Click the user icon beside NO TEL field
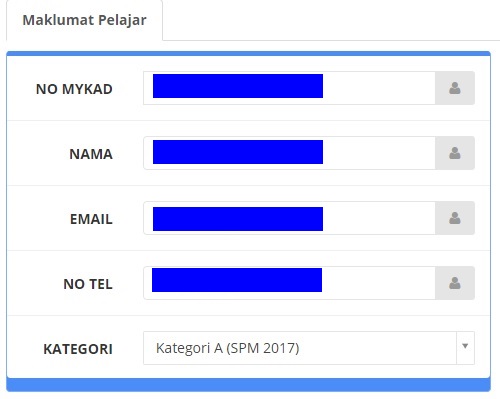500x399 pixels. click(455, 283)
